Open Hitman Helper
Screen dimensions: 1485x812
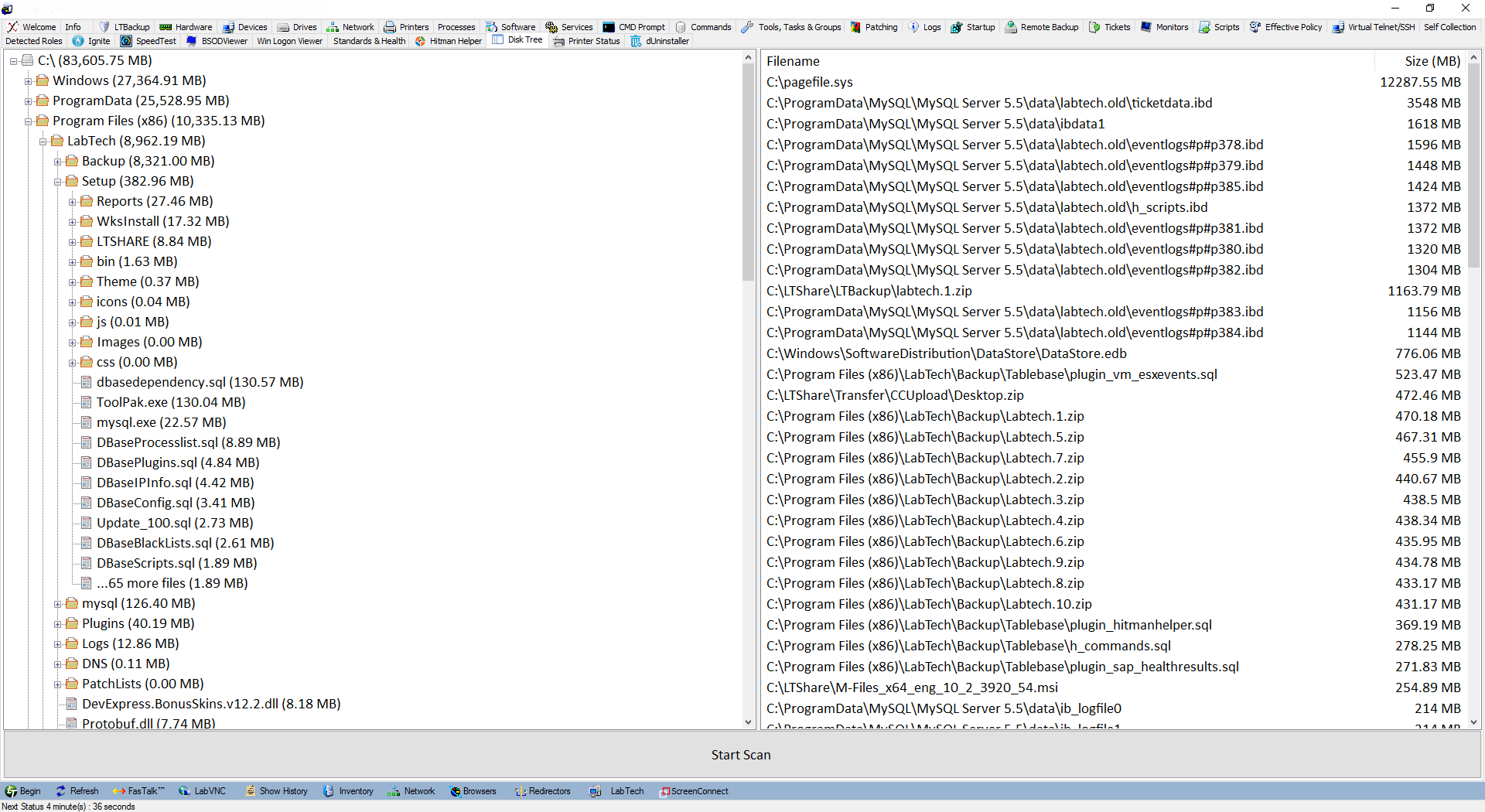point(448,41)
